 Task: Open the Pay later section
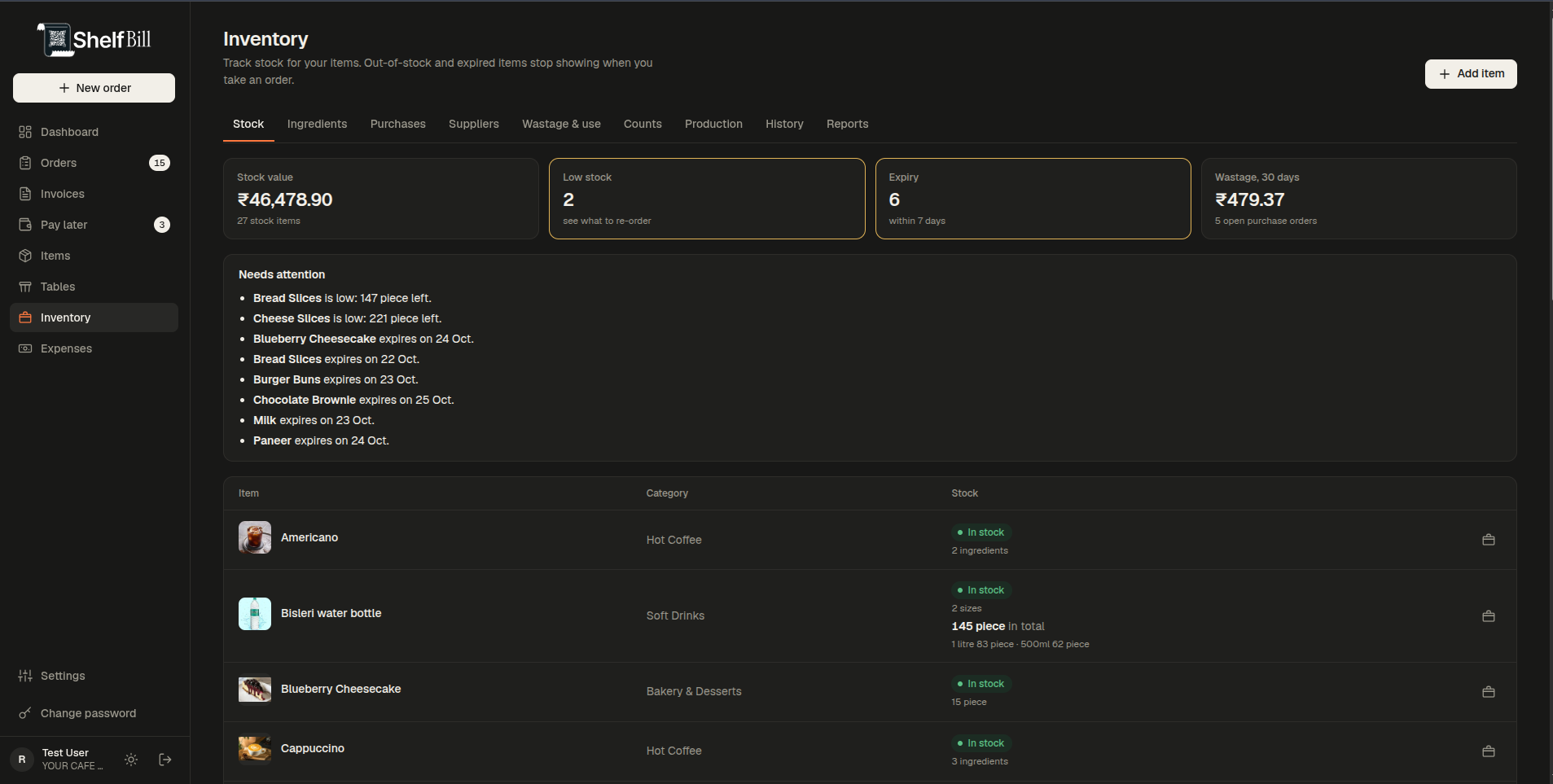94,225
